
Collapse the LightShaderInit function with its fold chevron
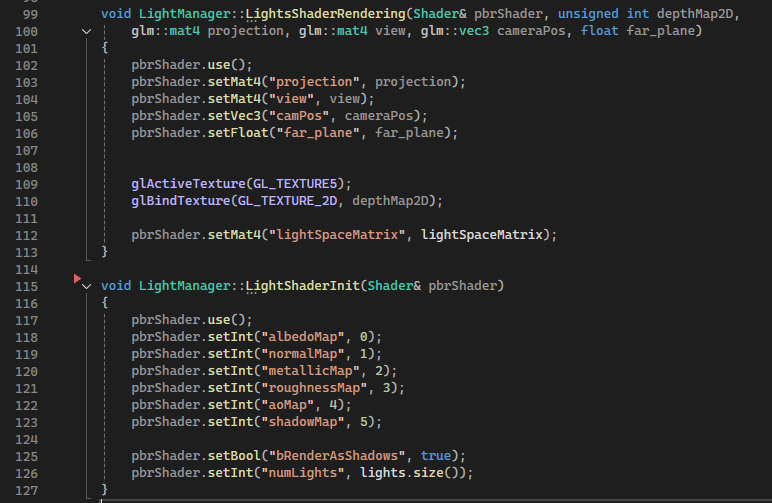[88, 286]
